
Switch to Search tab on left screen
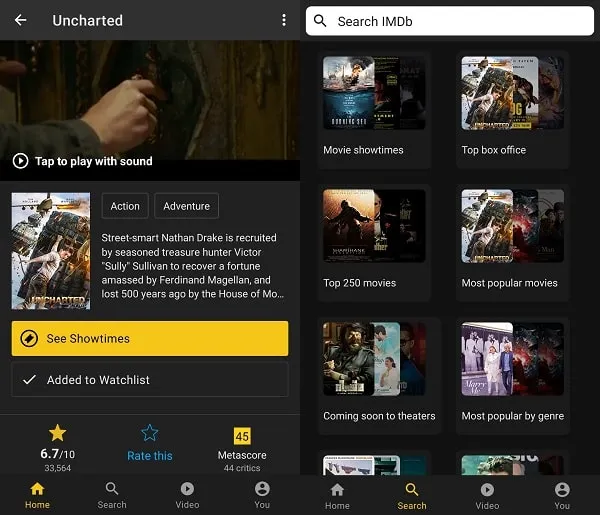click(x=112, y=495)
